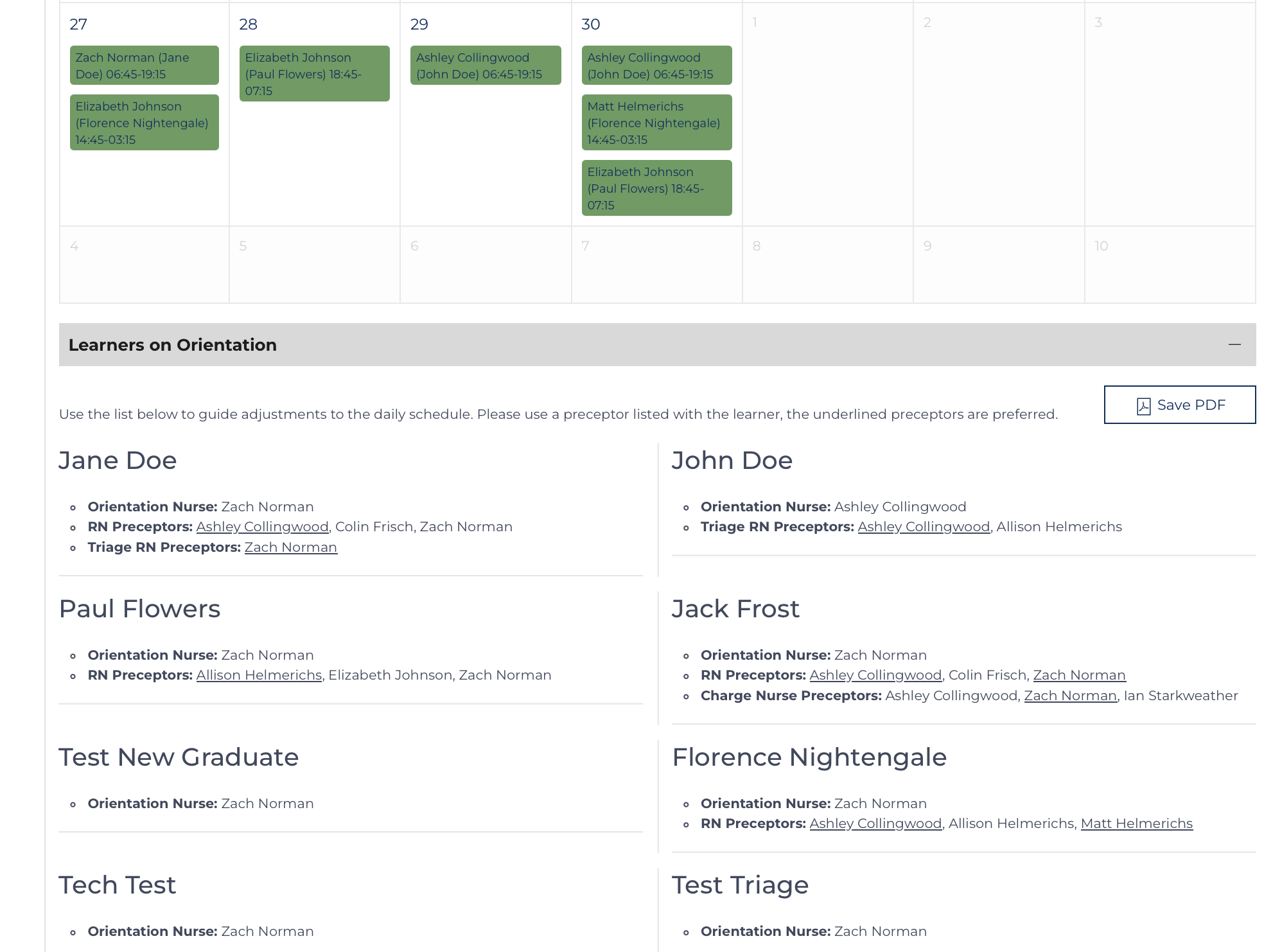Collapse the Learners on Orientation section
Viewport: 1264px width, 952px height.
click(1234, 345)
